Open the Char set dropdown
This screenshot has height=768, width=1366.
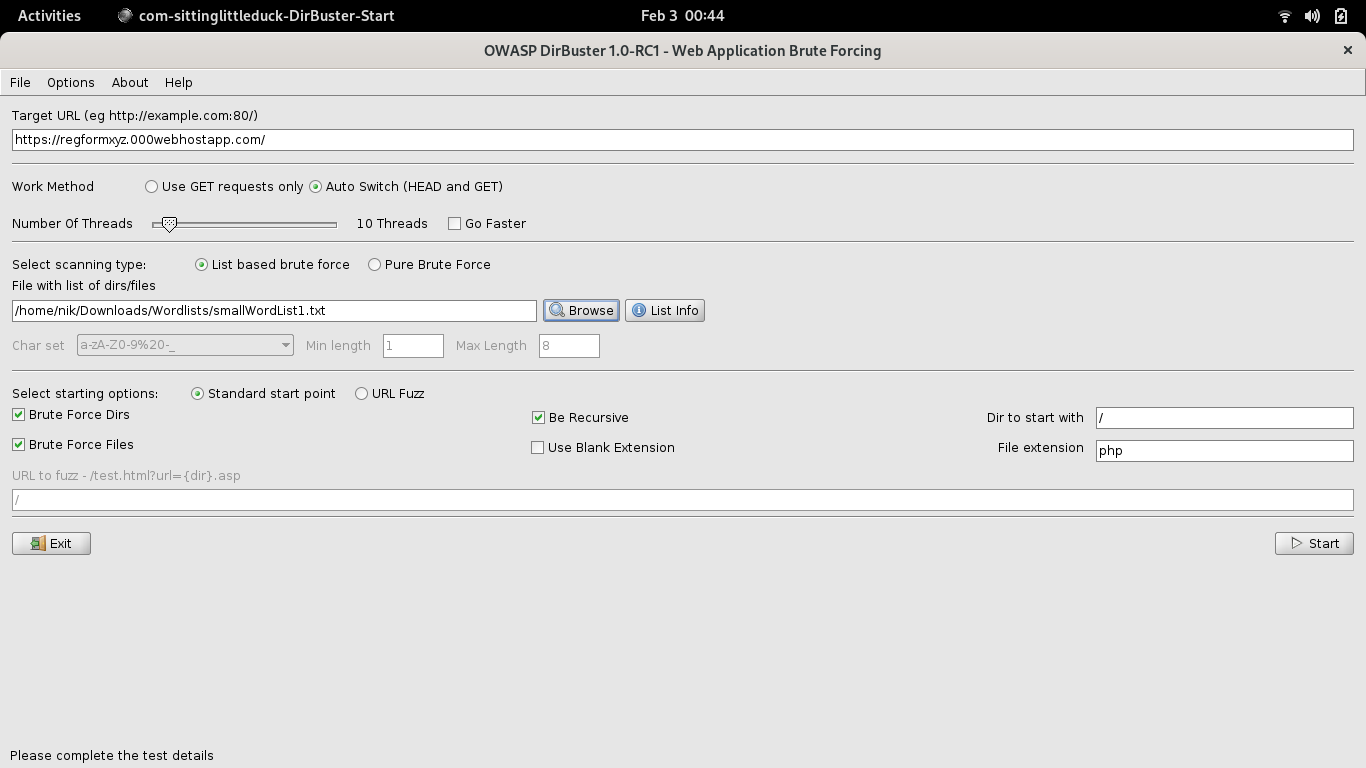point(185,346)
